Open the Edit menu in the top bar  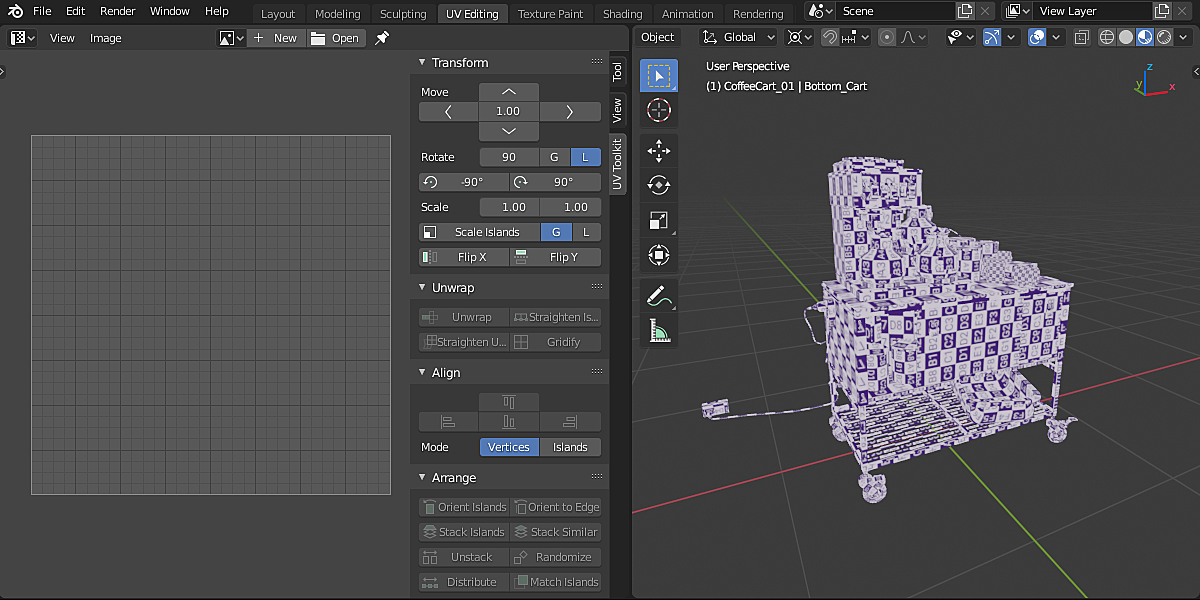click(x=75, y=11)
